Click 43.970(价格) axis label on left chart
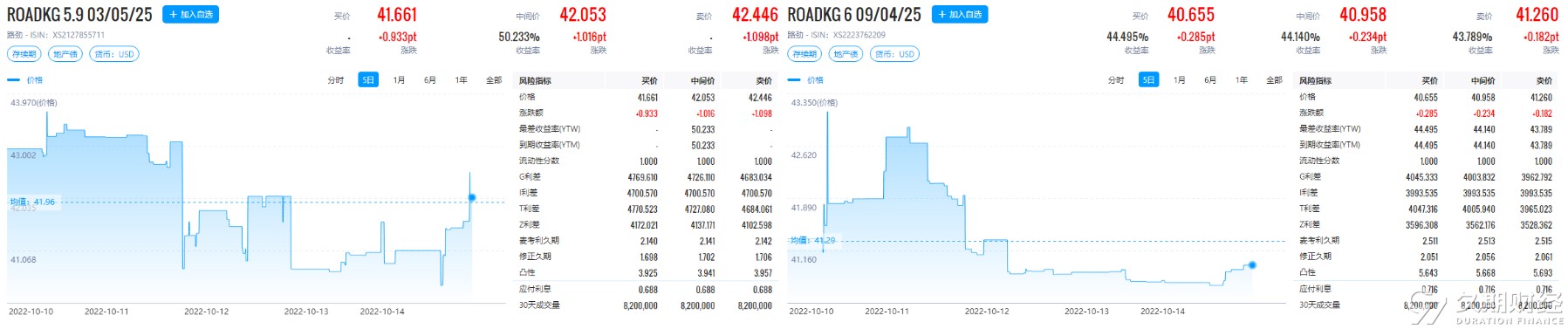This screenshot has height=329, width=1568. [34, 103]
